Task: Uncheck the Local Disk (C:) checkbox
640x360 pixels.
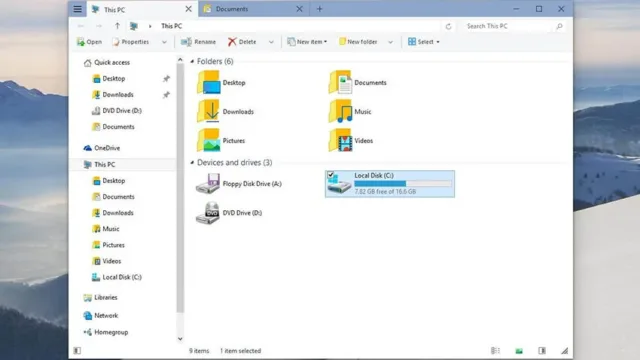Action: point(331,175)
